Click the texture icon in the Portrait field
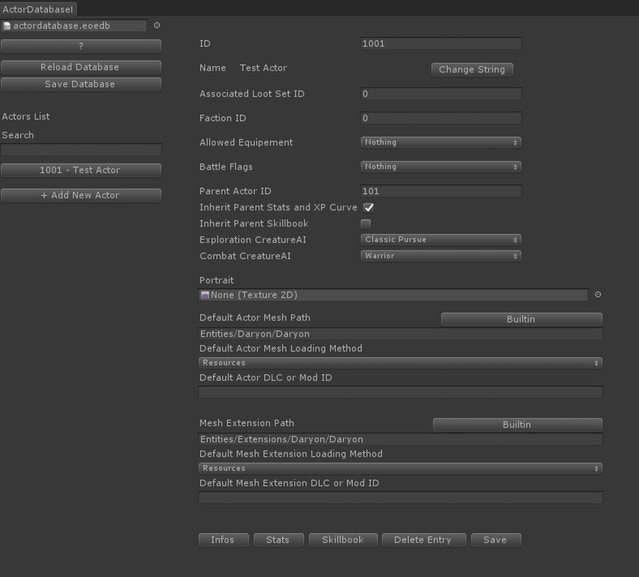Image resolution: width=639 pixels, height=577 pixels. click(x=205, y=295)
